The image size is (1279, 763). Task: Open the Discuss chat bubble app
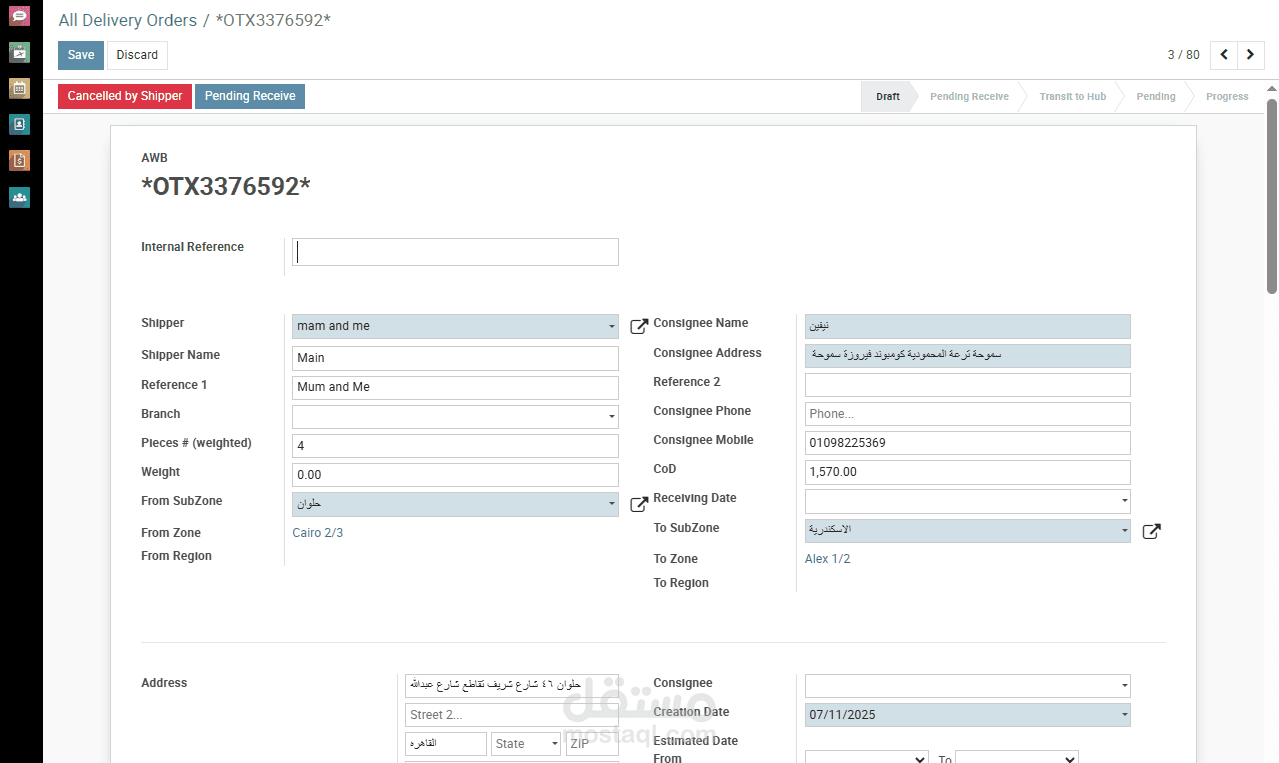click(x=19, y=16)
